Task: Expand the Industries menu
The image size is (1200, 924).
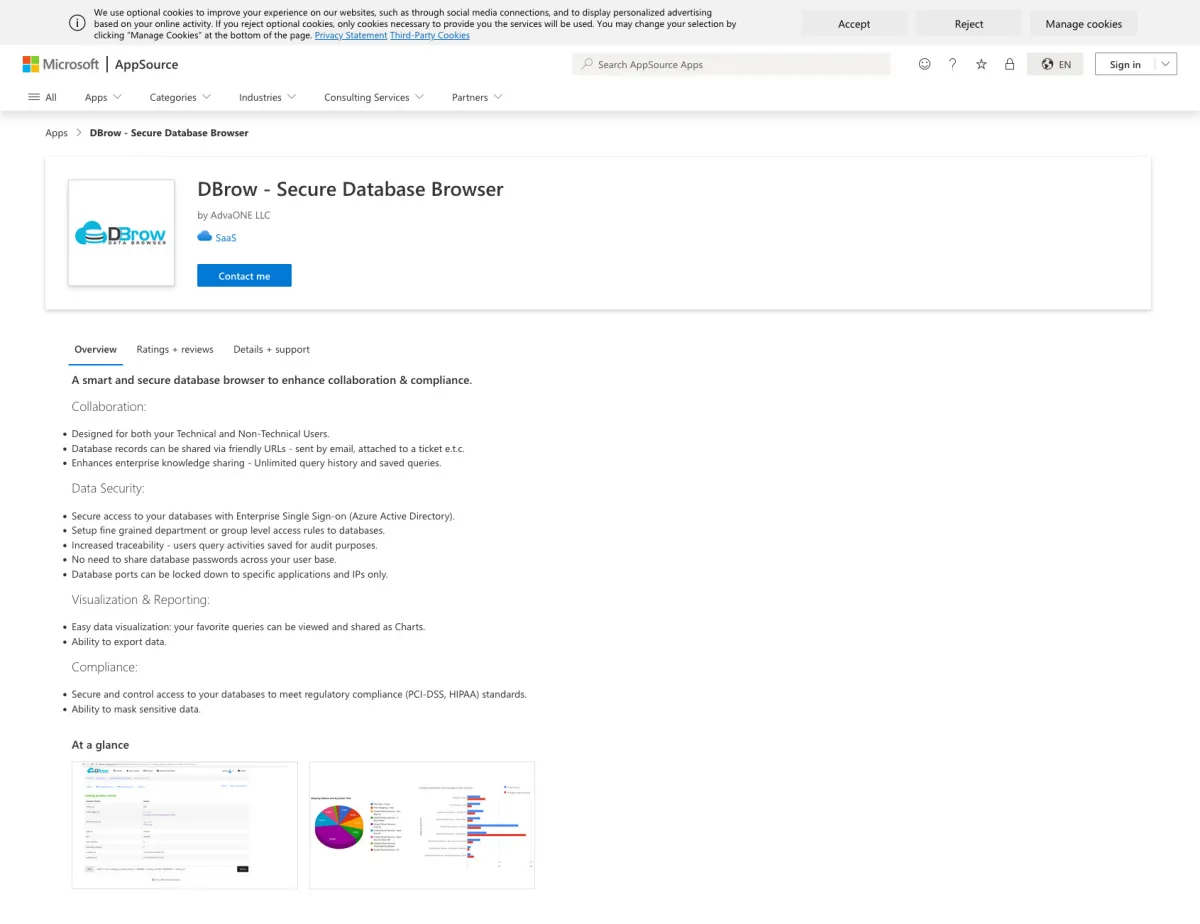Action: 267,97
